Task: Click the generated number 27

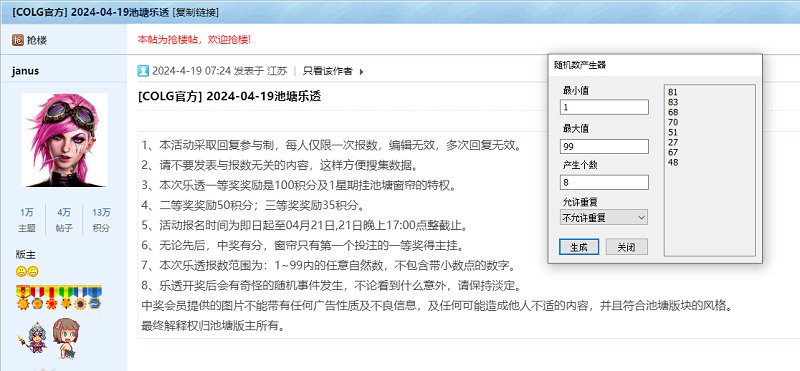Action: [x=672, y=142]
